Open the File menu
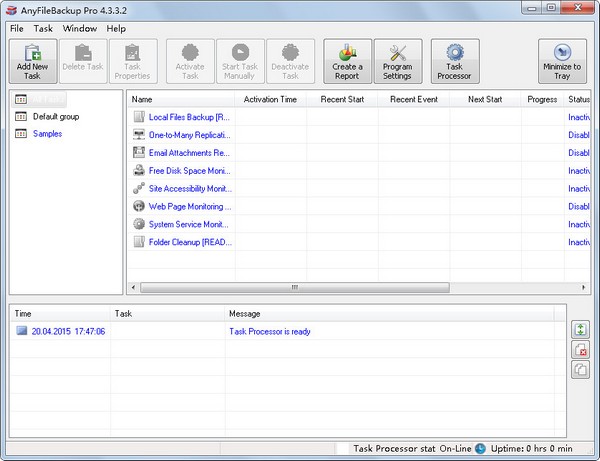This screenshot has width=600, height=461. pyautogui.click(x=17, y=29)
